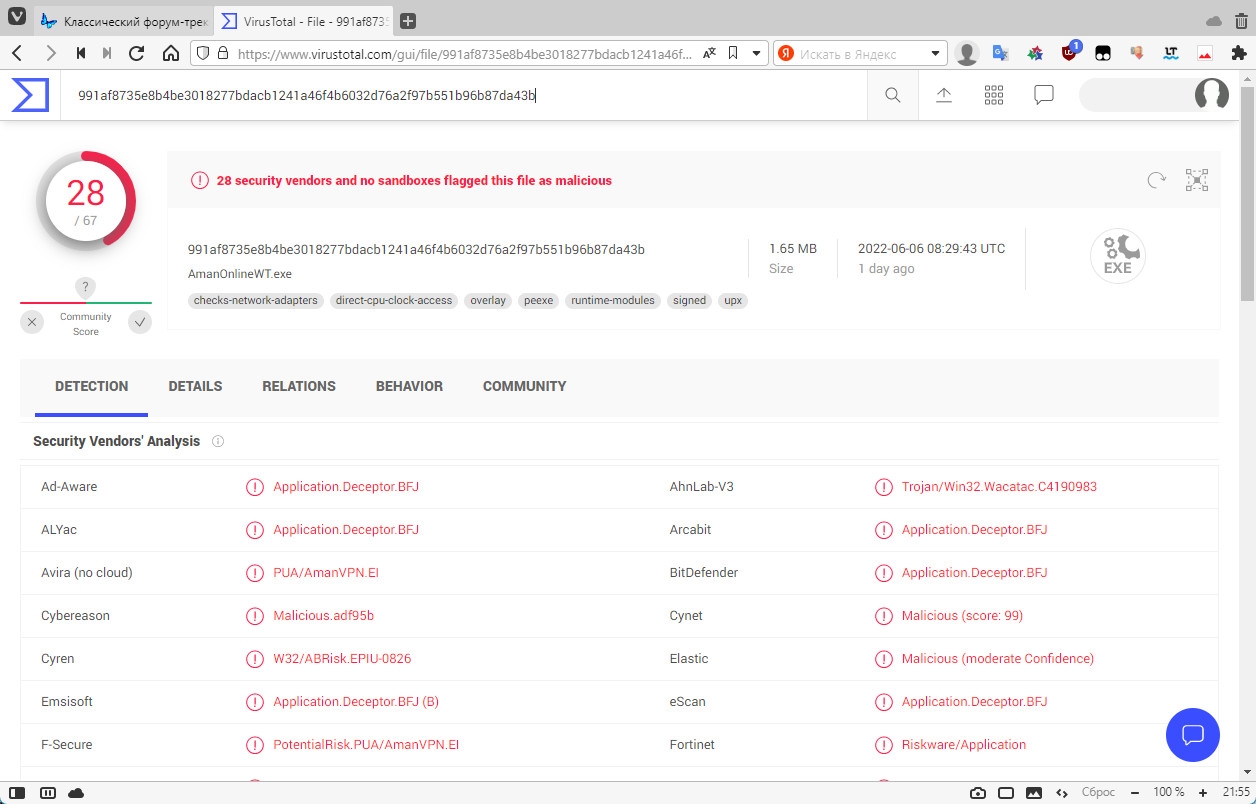
Task: Click the AmanOnlineWT.exe filename
Action: click(240, 273)
